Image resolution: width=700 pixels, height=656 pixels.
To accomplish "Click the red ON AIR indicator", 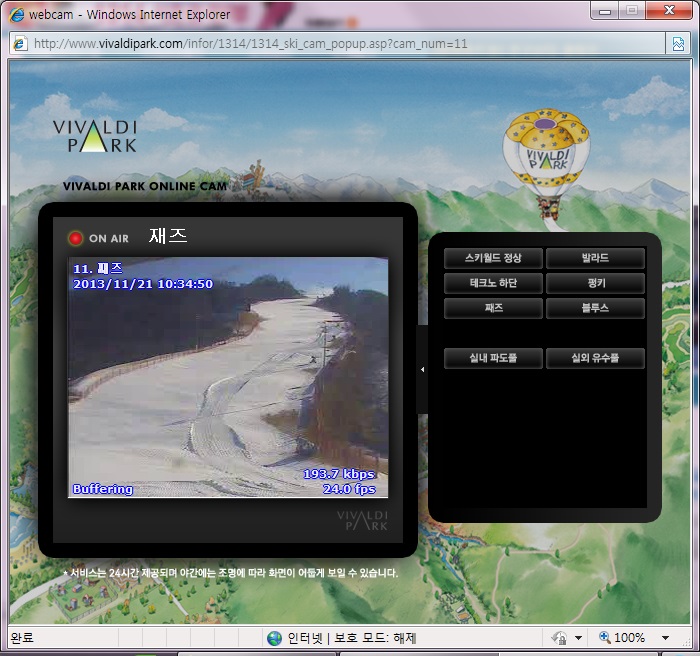I will pyautogui.click(x=75, y=238).
